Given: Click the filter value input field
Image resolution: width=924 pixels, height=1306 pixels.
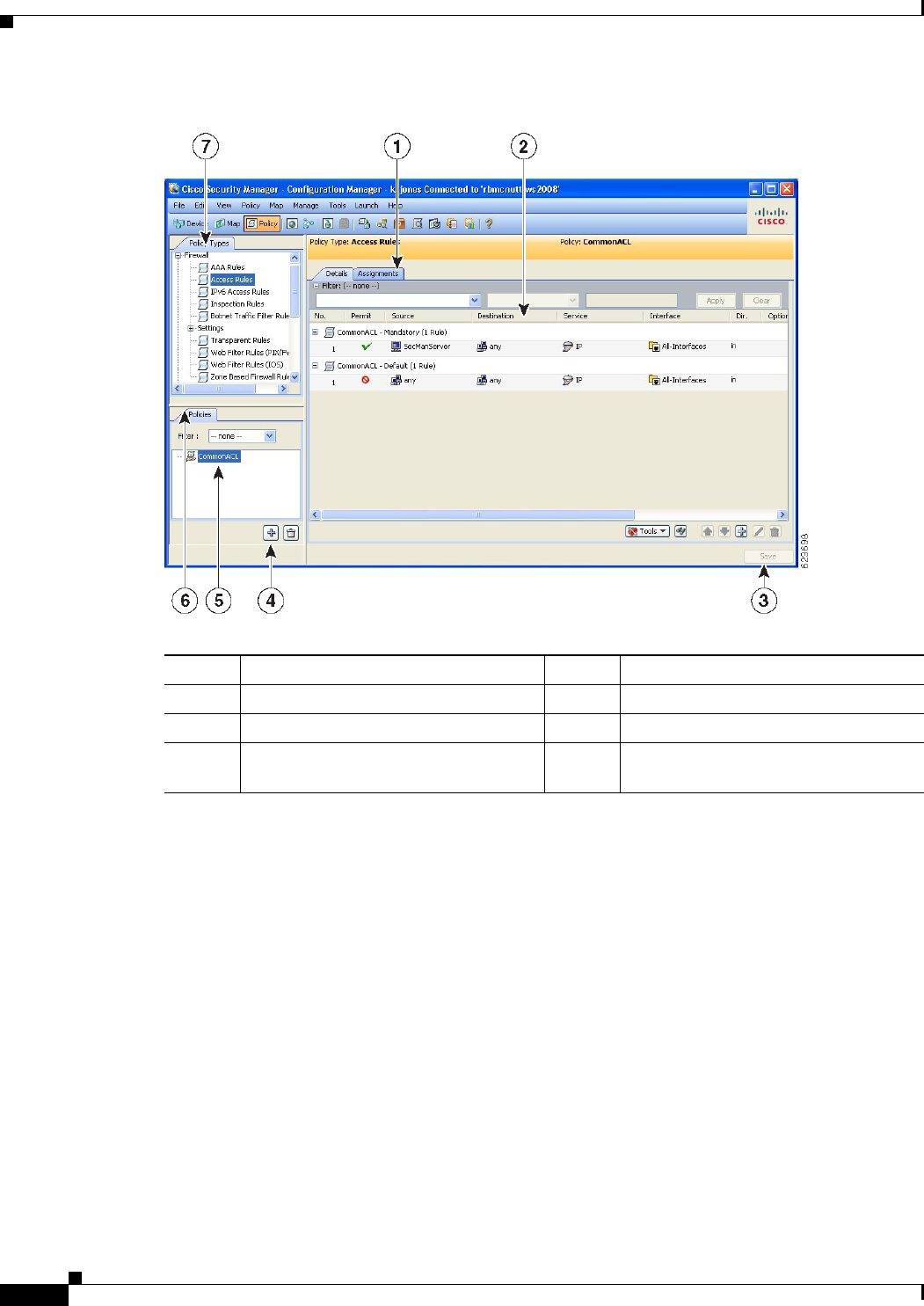Looking at the screenshot, I should click(x=631, y=301).
